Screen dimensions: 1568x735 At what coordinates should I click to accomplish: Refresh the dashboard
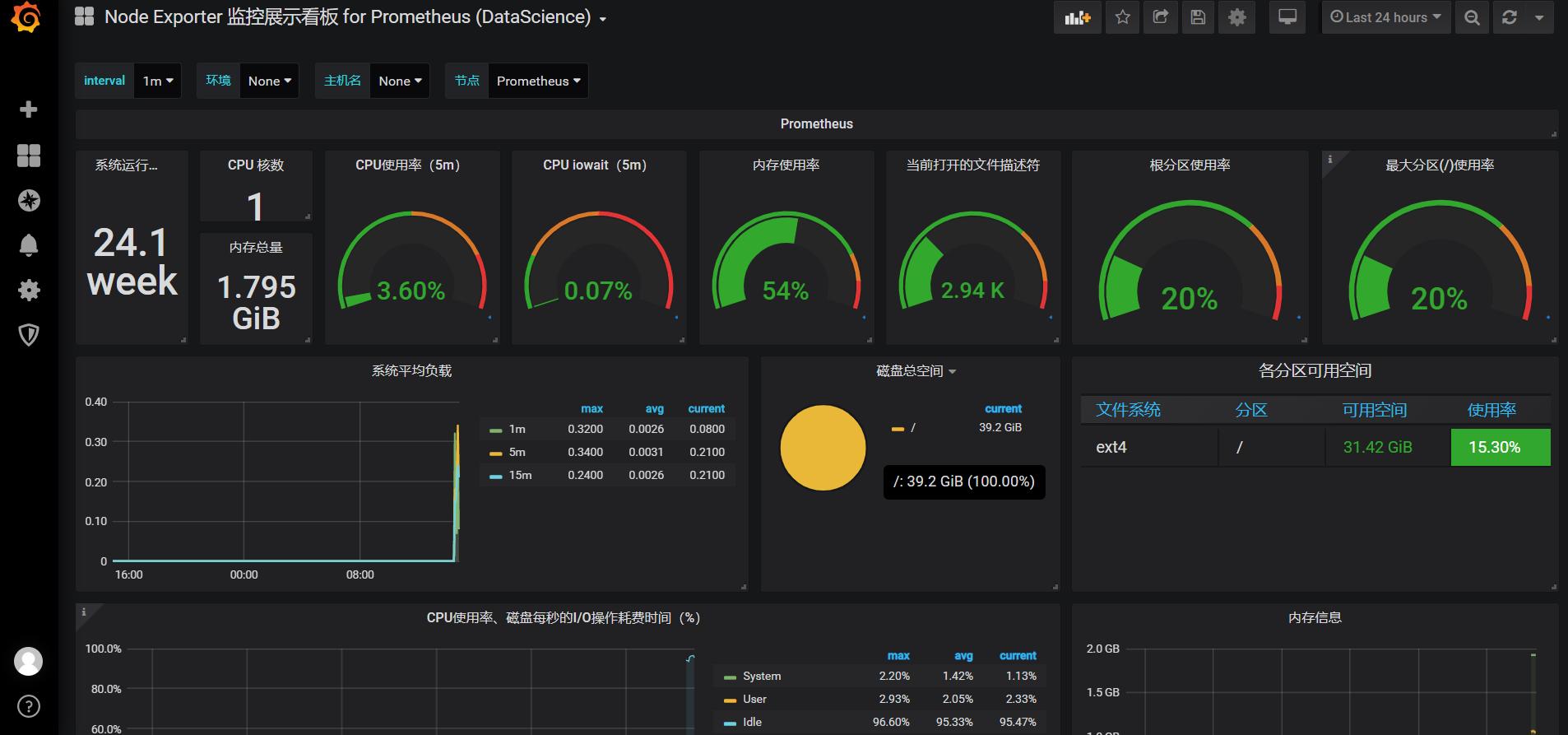[1509, 17]
